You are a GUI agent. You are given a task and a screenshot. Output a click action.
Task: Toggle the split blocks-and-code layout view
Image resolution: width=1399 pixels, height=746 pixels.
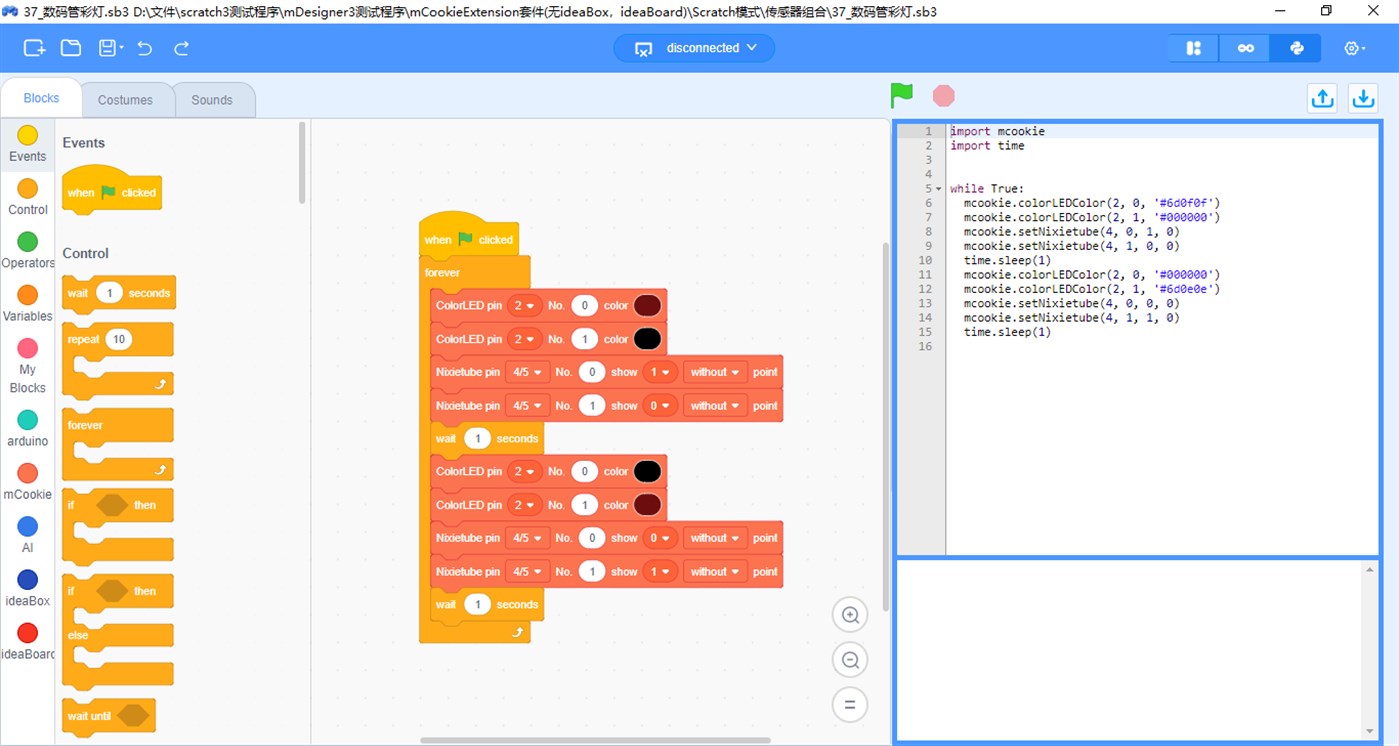[1192, 47]
